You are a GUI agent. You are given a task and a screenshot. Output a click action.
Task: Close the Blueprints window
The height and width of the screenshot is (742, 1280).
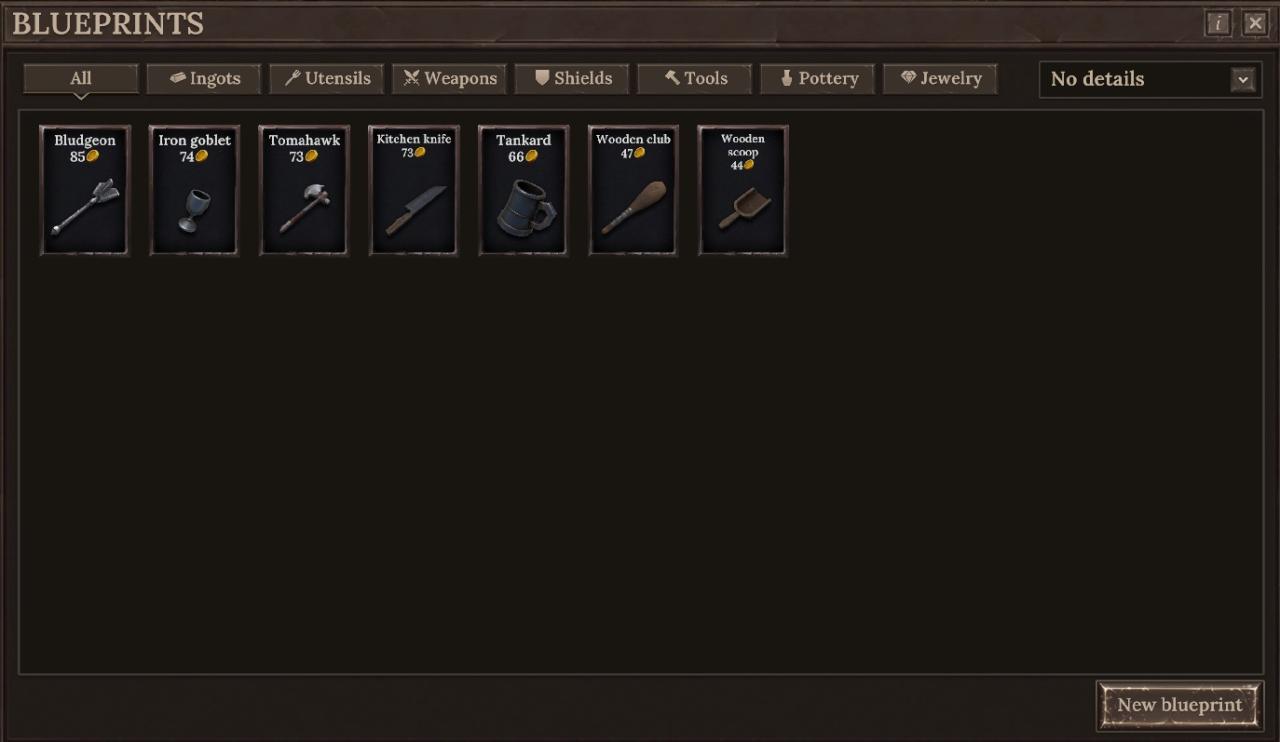point(1255,23)
